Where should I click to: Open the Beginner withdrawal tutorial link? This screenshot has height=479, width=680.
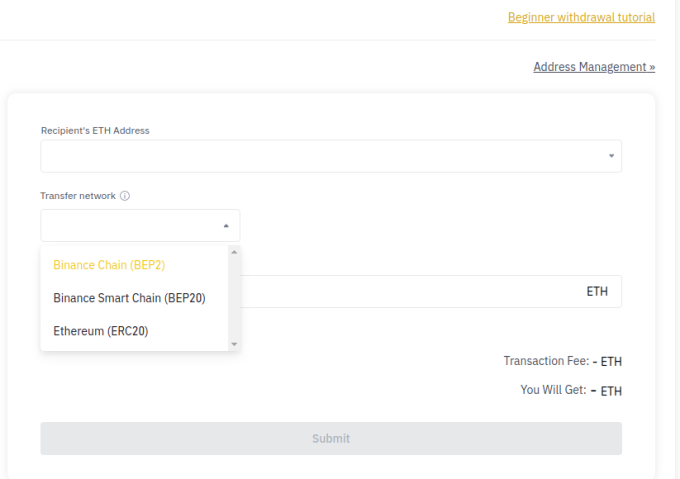[581, 17]
